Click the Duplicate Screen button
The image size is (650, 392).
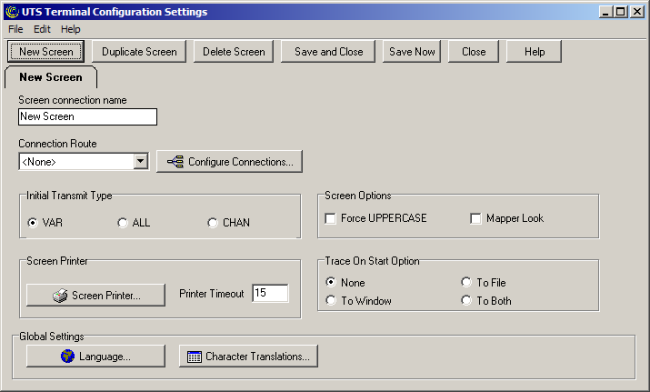tap(139, 52)
